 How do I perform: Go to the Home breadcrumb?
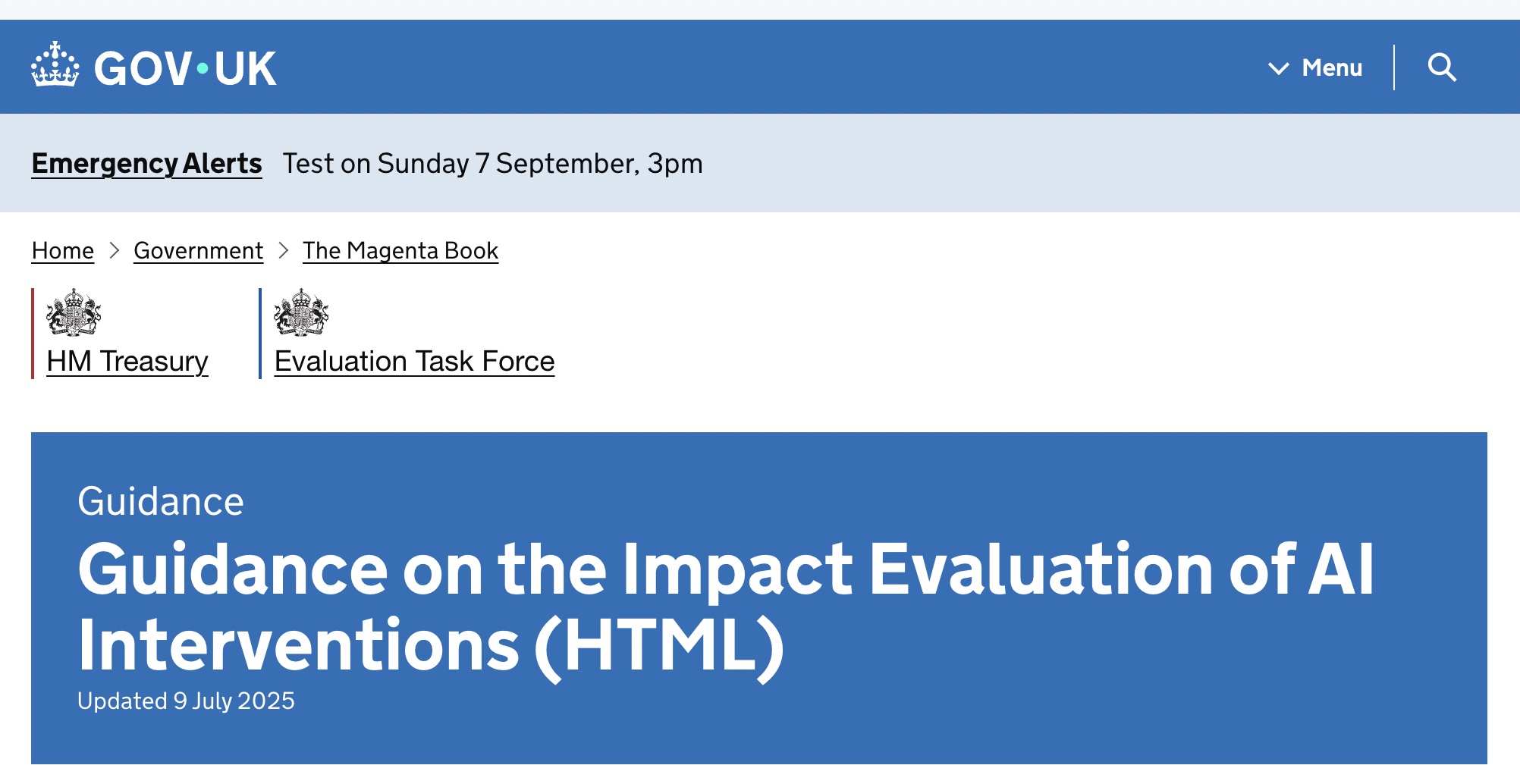click(x=63, y=251)
